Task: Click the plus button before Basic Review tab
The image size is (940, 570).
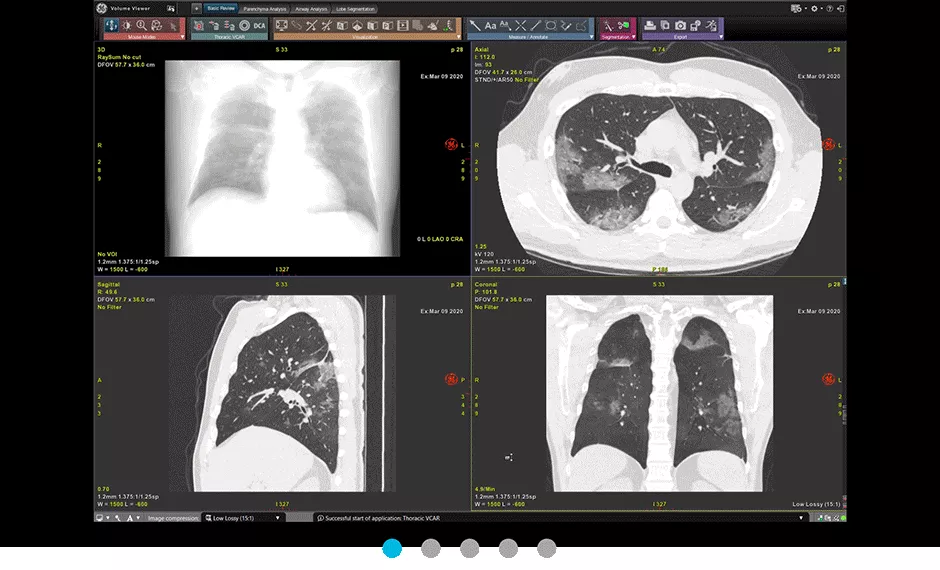Action: coord(197,8)
